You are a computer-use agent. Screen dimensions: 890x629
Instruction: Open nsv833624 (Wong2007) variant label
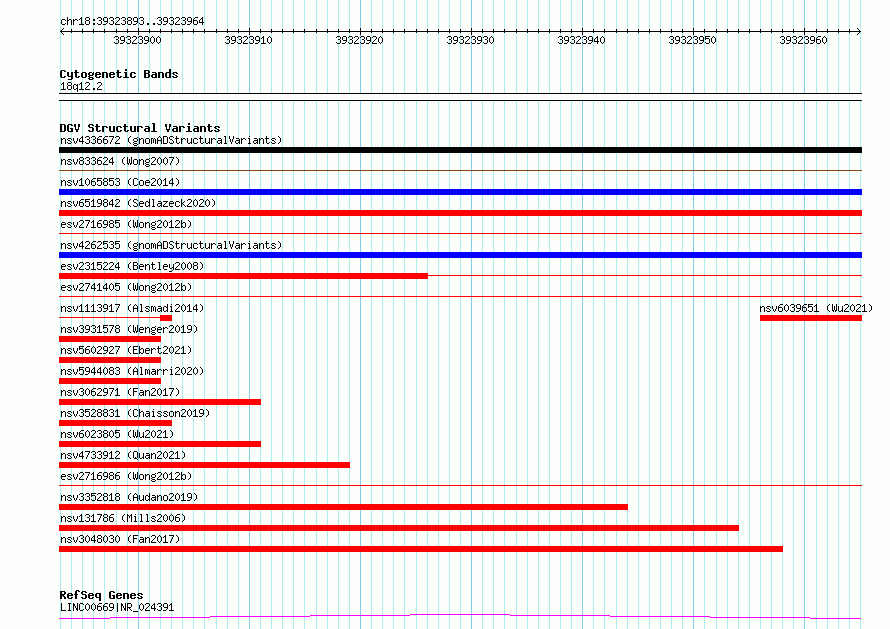coord(120,161)
